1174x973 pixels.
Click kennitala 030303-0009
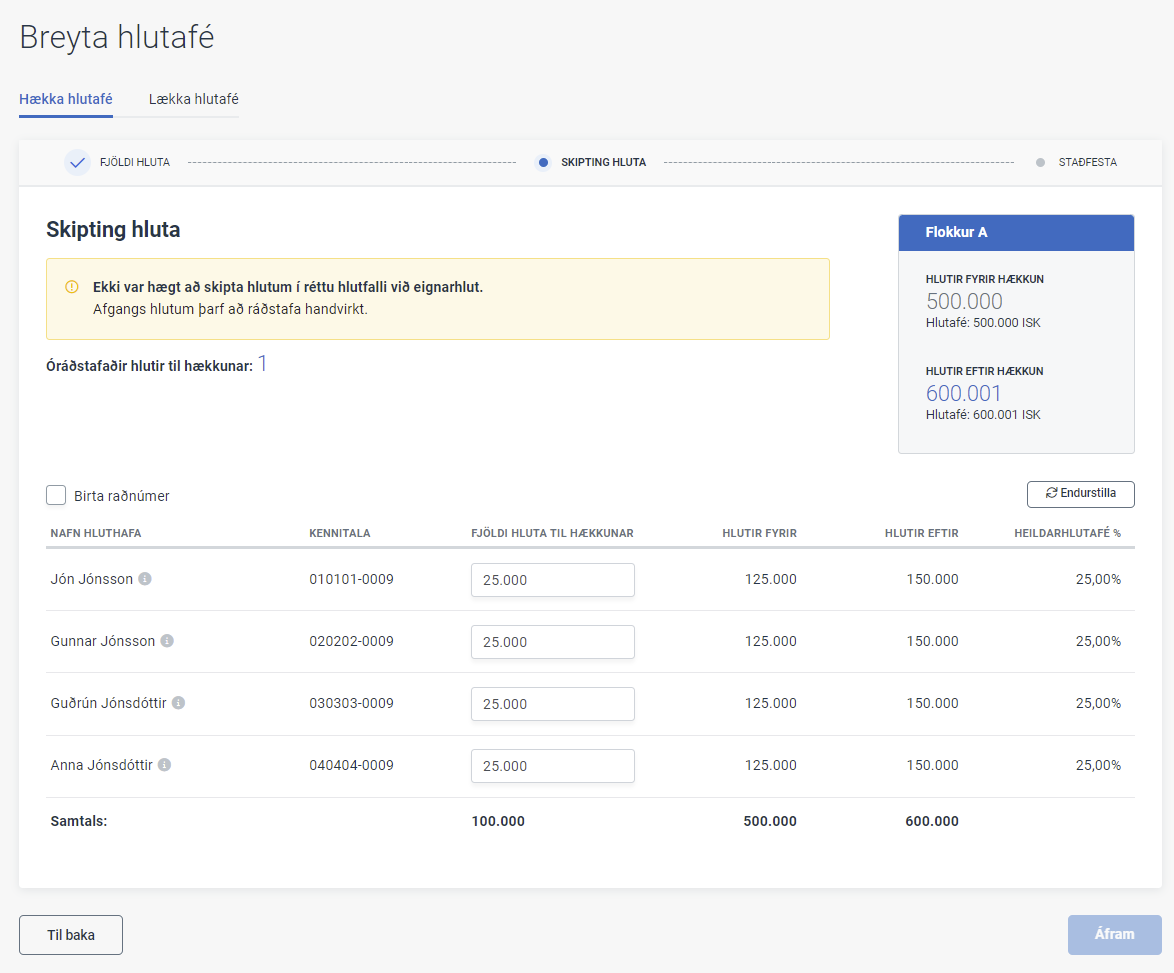point(351,704)
